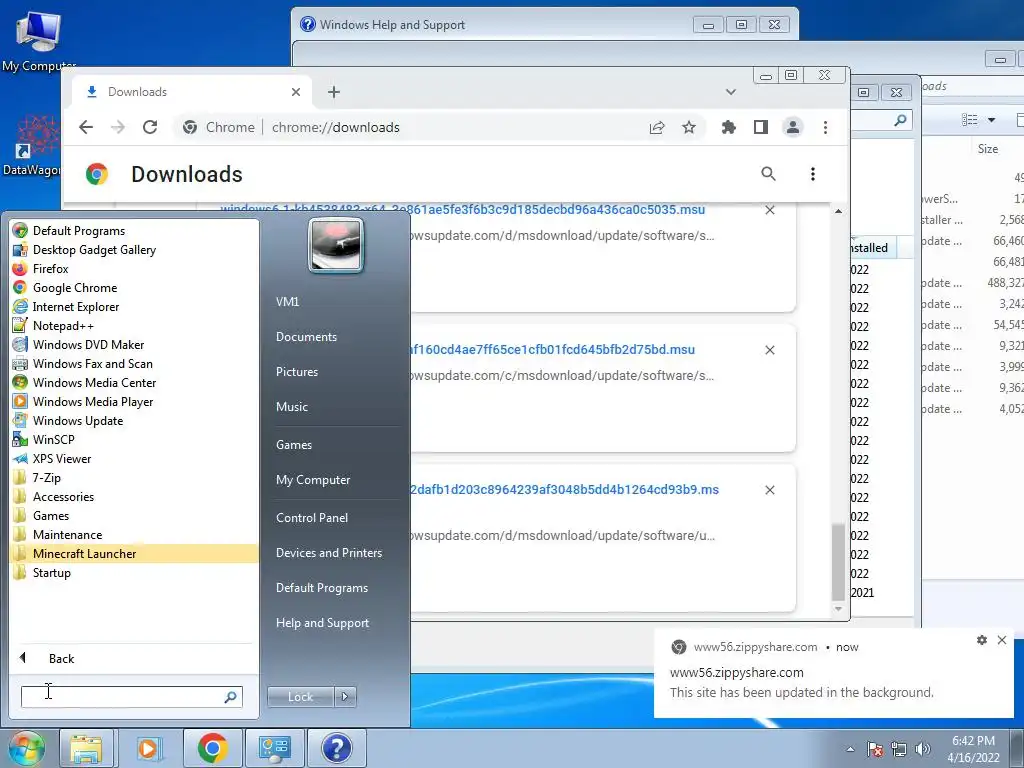This screenshot has height=768, width=1024.
Task: Open Control Panel
Action: point(312,517)
